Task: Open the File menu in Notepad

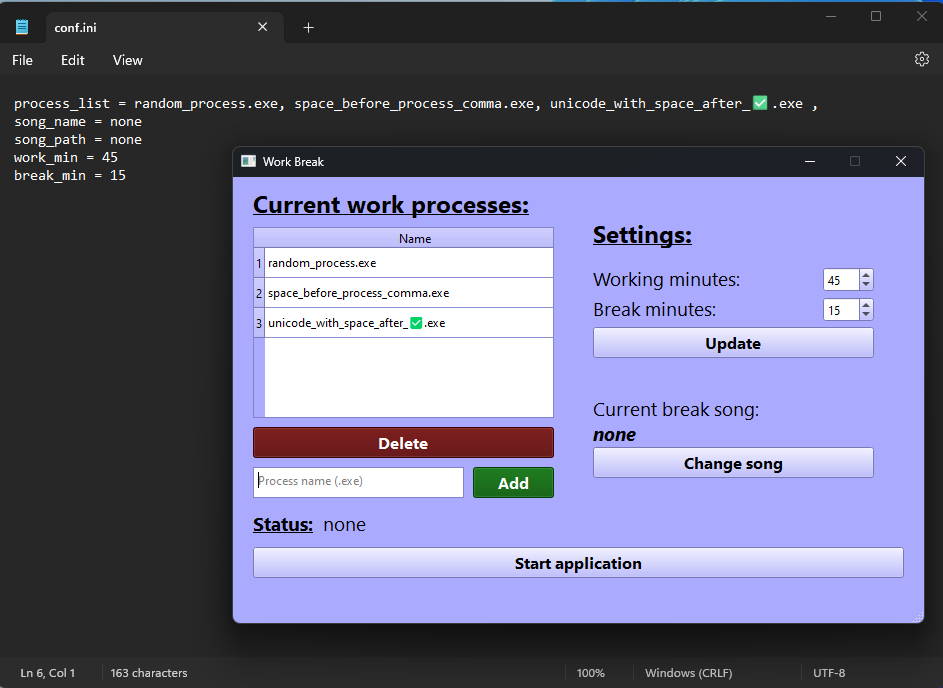Action: (22, 60)
